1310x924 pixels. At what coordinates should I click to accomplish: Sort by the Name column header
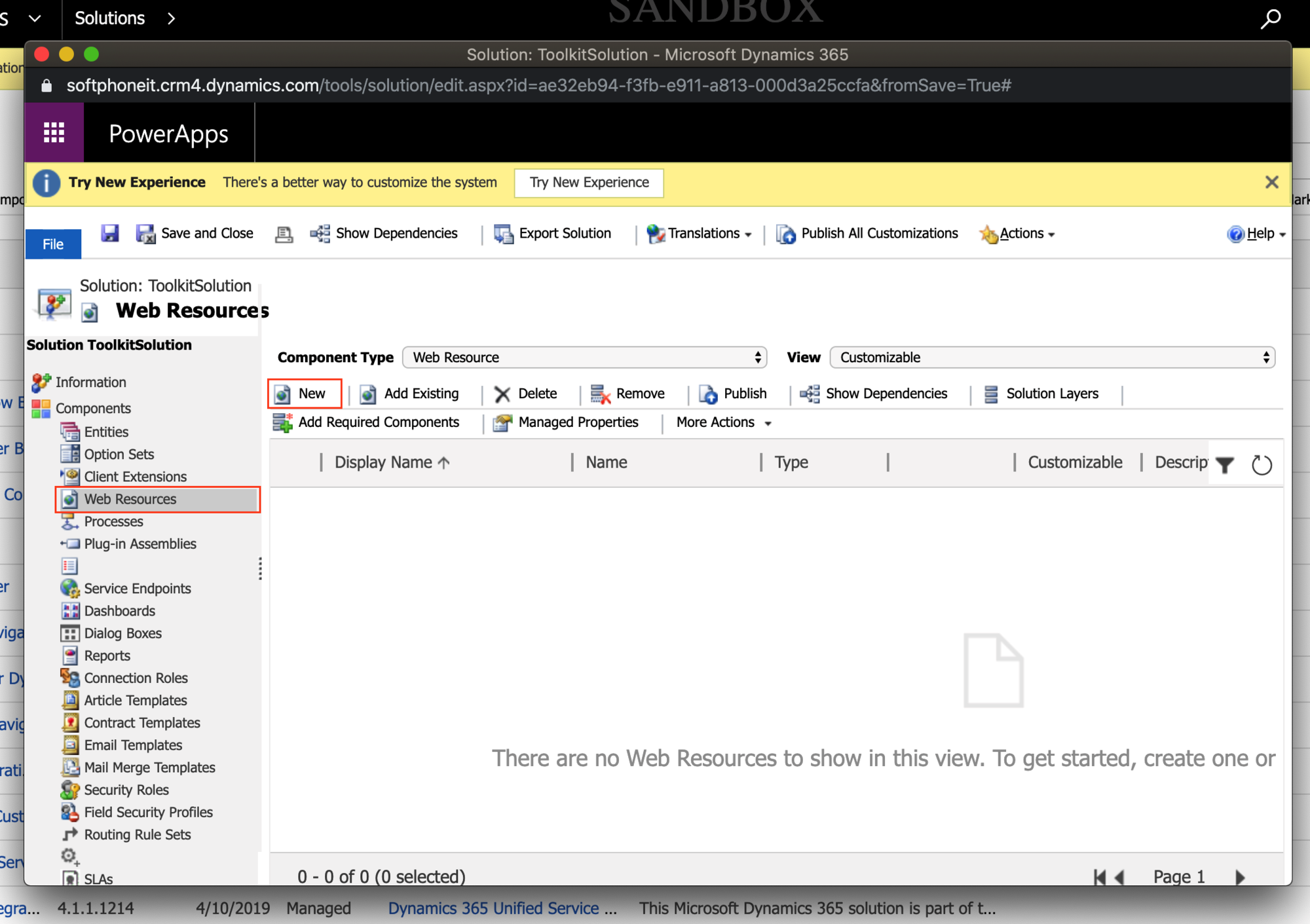(x=607, y=462)
